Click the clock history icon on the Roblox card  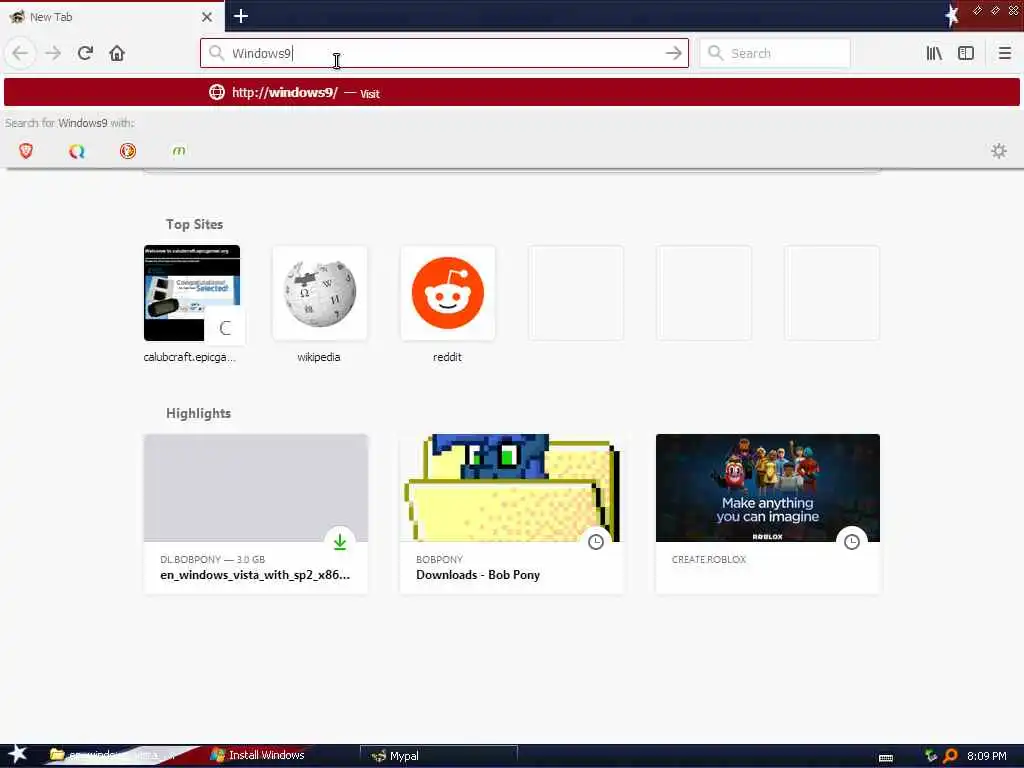852,541
